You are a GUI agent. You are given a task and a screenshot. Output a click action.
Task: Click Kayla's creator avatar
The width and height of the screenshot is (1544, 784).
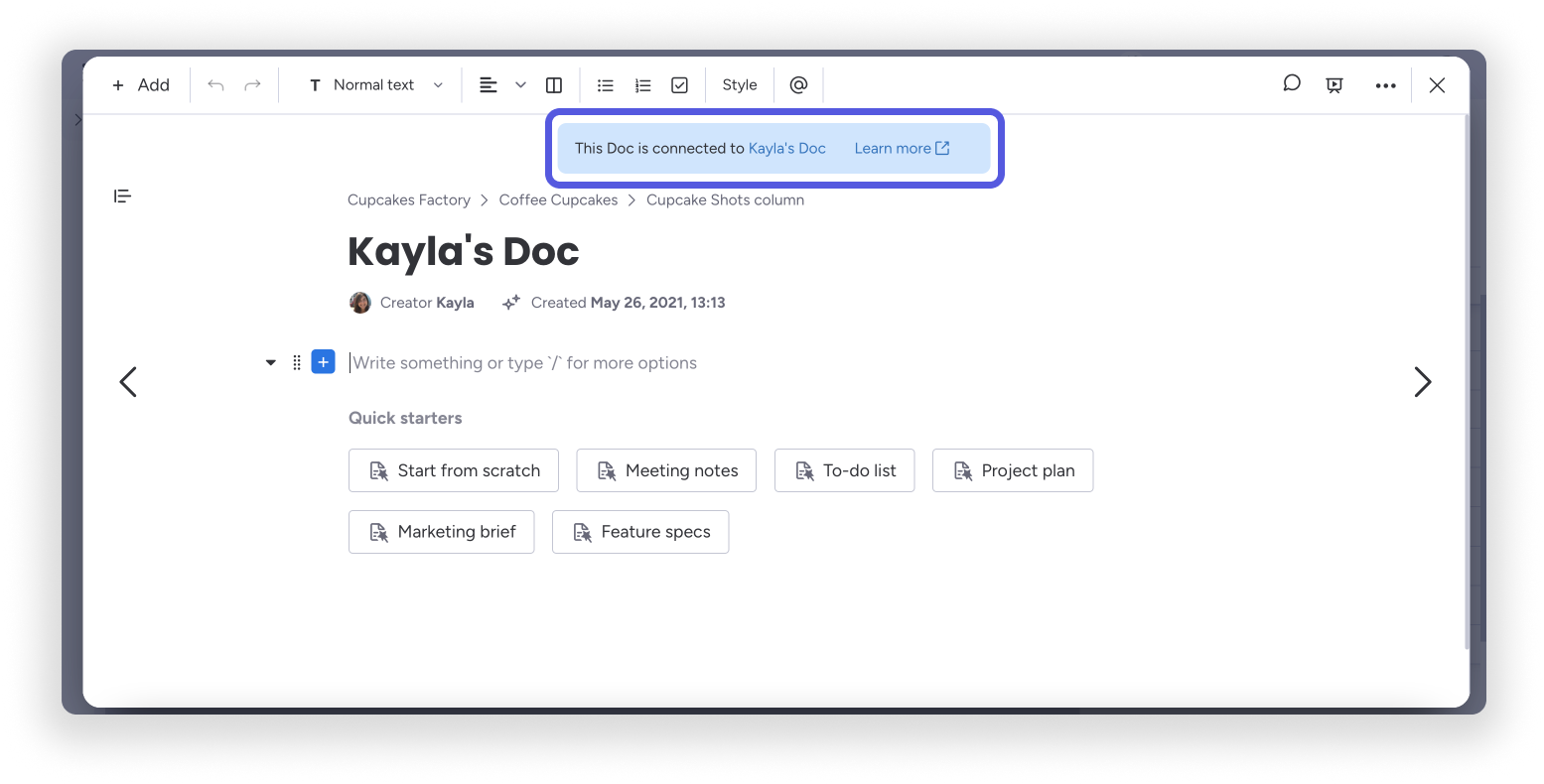tap(360, 303)
